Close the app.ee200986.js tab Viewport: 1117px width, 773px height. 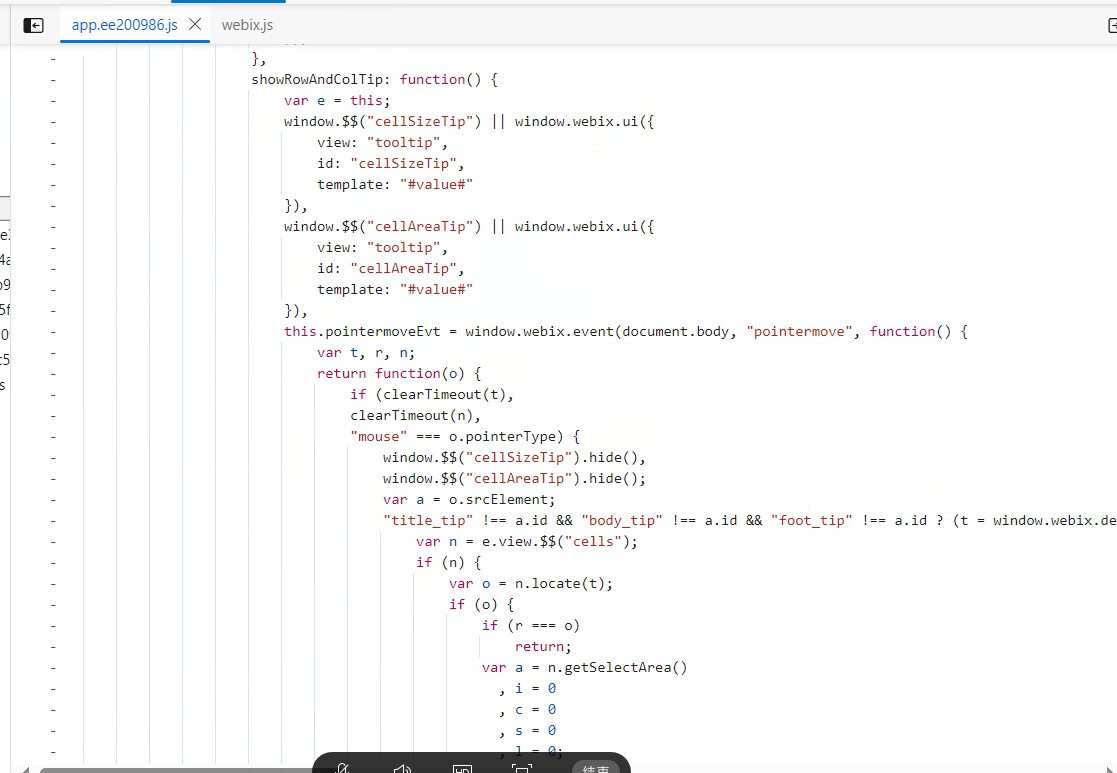pos(195,24)
